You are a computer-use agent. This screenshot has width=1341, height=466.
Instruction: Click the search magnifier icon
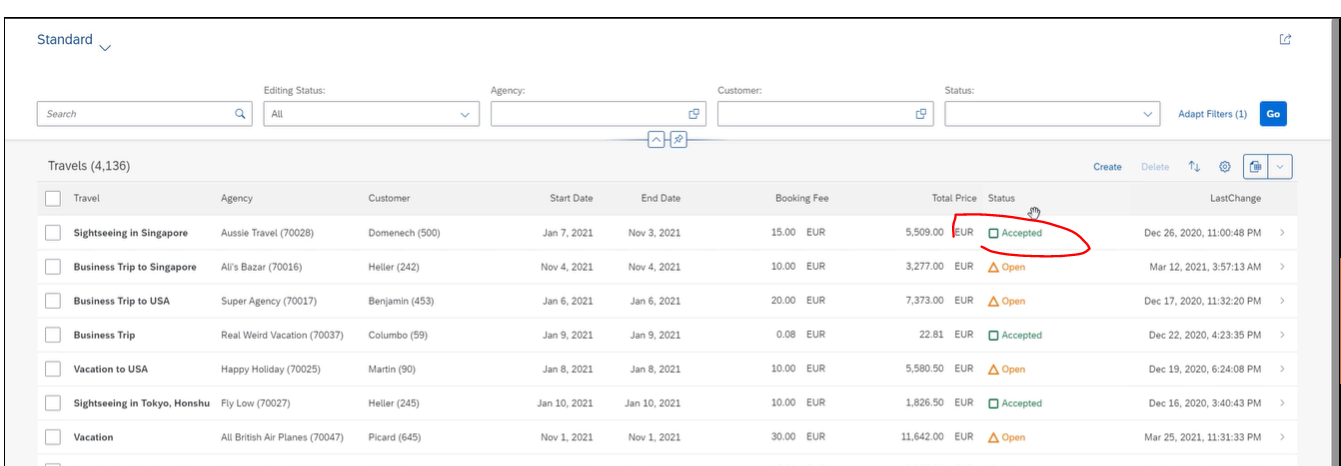240,114
